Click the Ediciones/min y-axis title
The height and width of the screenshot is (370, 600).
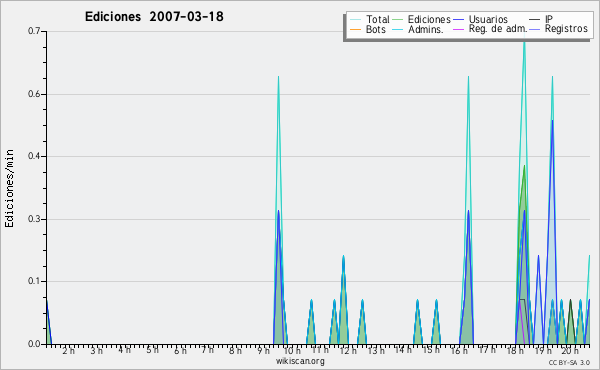9,188
